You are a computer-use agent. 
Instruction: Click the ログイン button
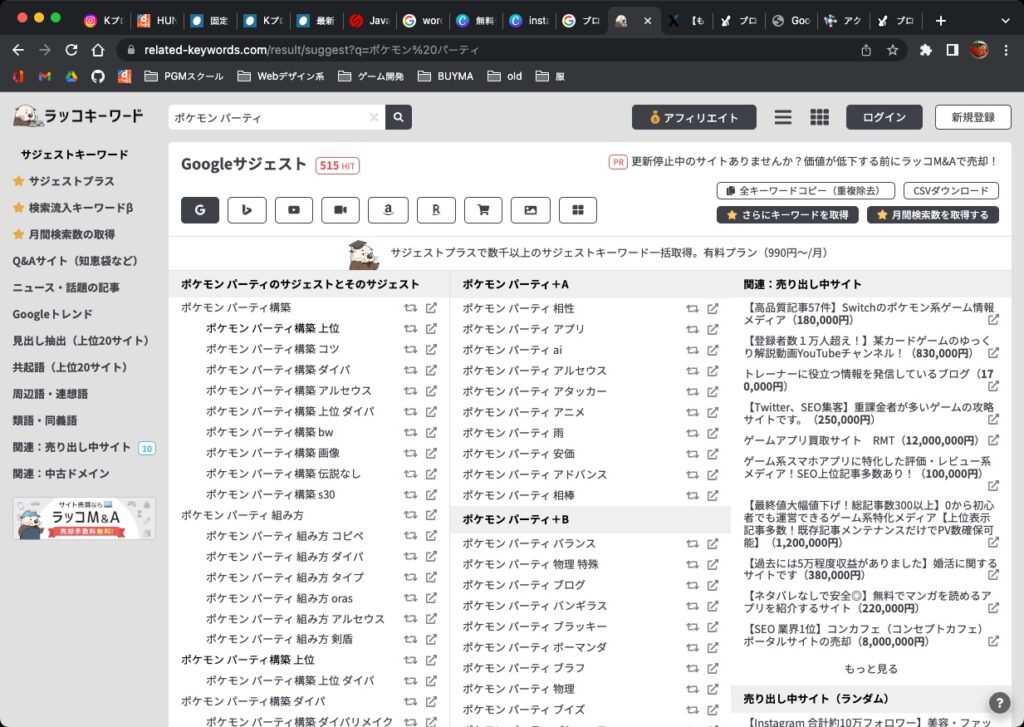[884, 117]
